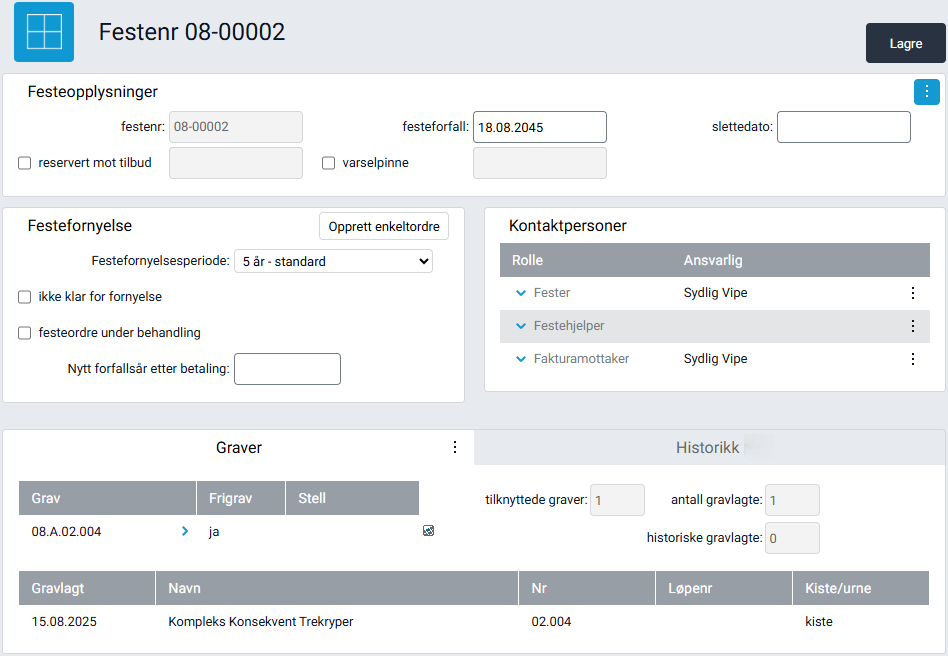Viewport: 948px width, 656px height.
Task: Toggle the varselpinne checkbox
Action: point(328,163)
